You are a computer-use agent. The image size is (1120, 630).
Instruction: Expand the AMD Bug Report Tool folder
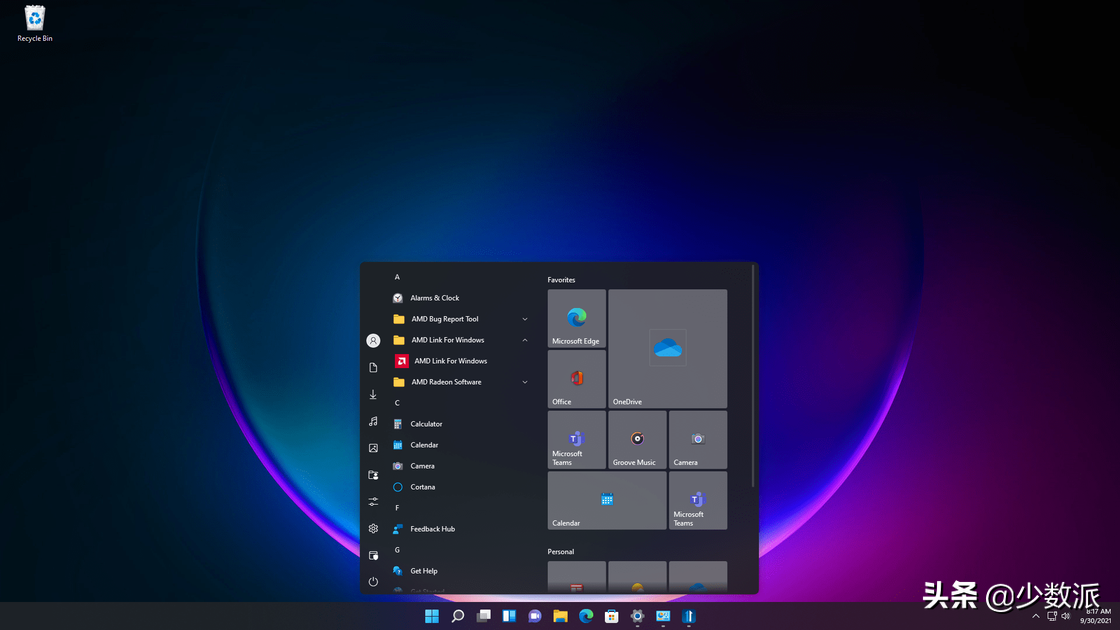pyautogui.click(x=524, y=318)
